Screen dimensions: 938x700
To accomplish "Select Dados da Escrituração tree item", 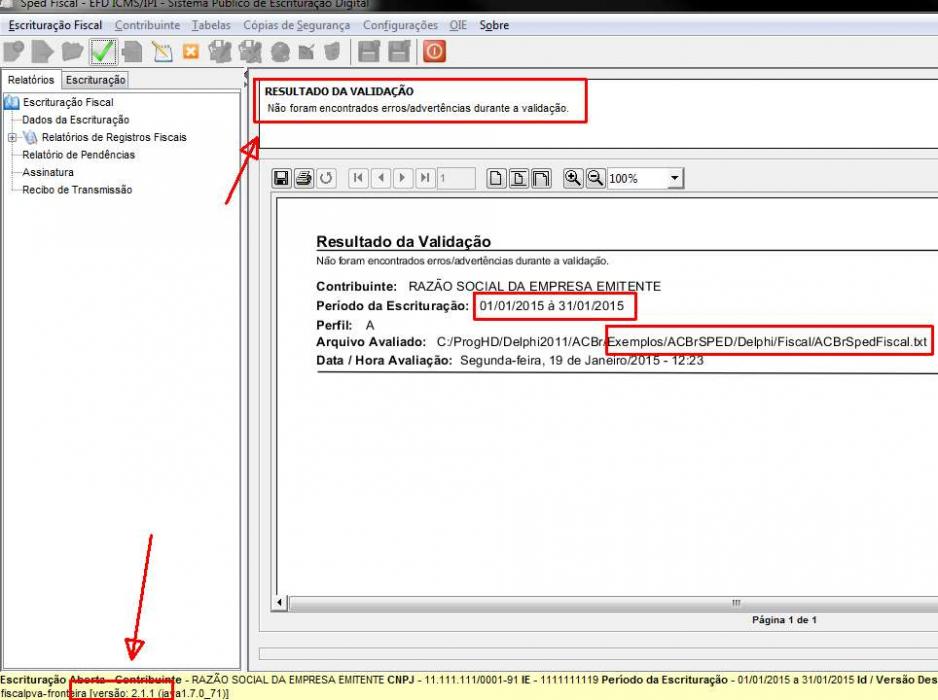I will pyautogui.click(x=75, y=120).
